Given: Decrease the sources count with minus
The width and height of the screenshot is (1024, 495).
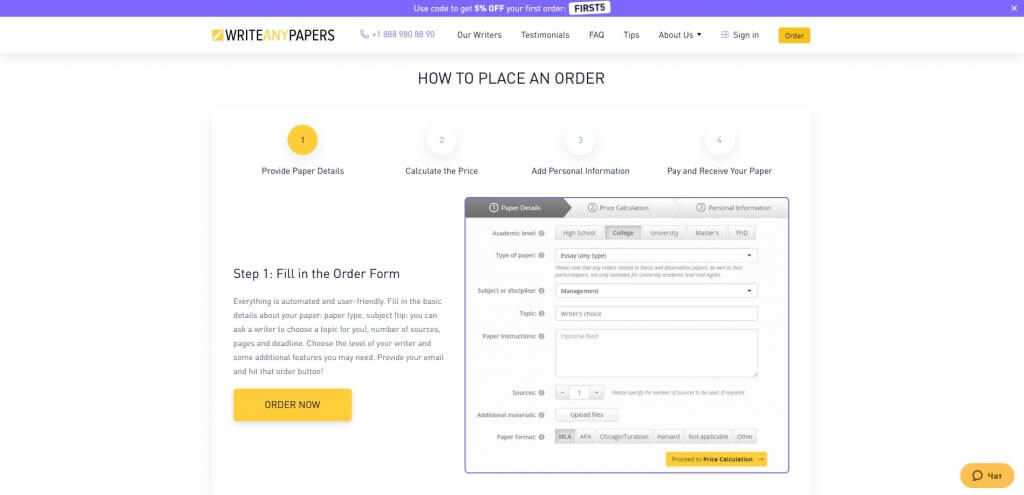Looking at the screenshot, I should click(x=563, y=392).
